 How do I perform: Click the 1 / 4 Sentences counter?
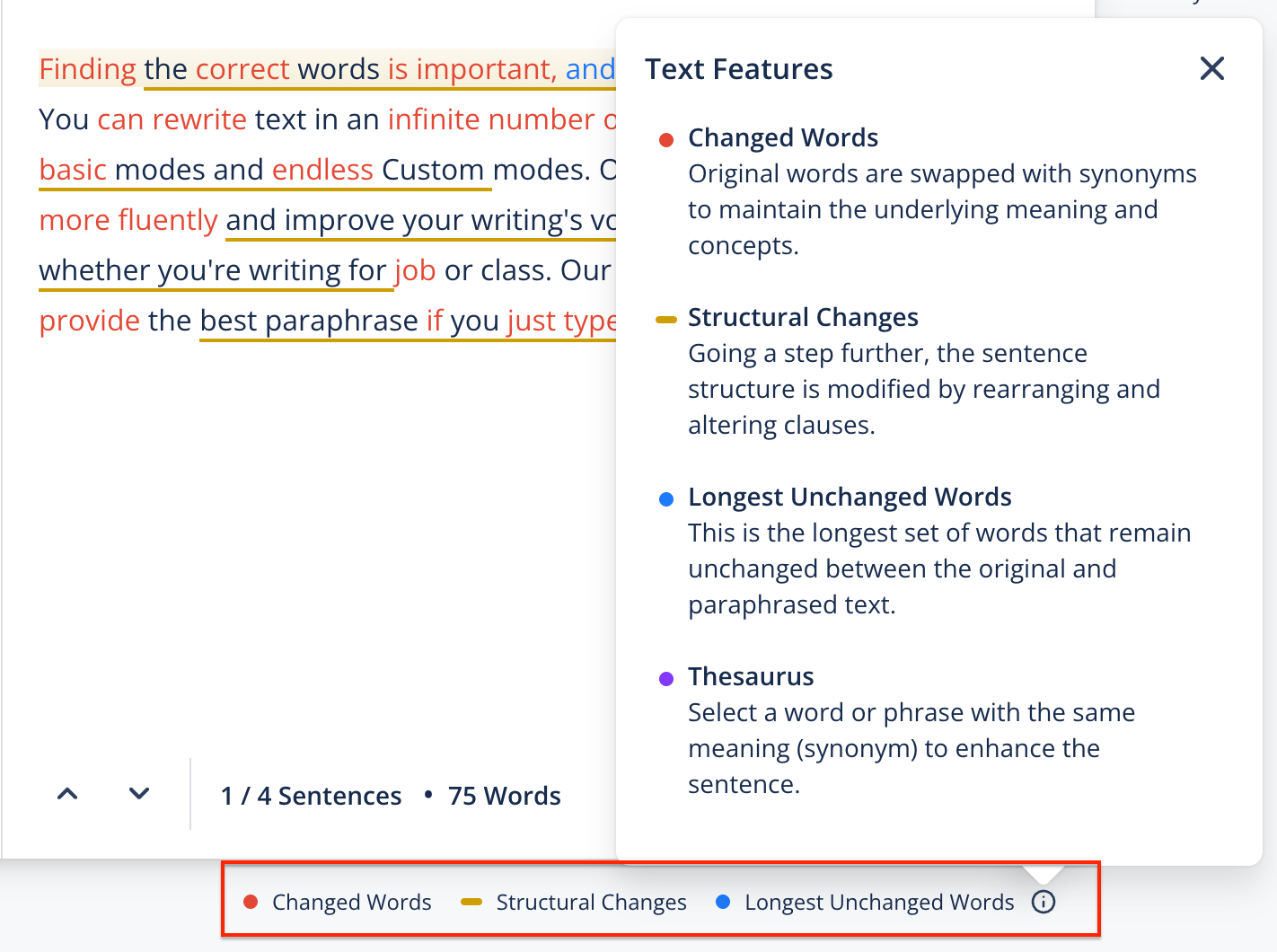click(x=311, y=796)
